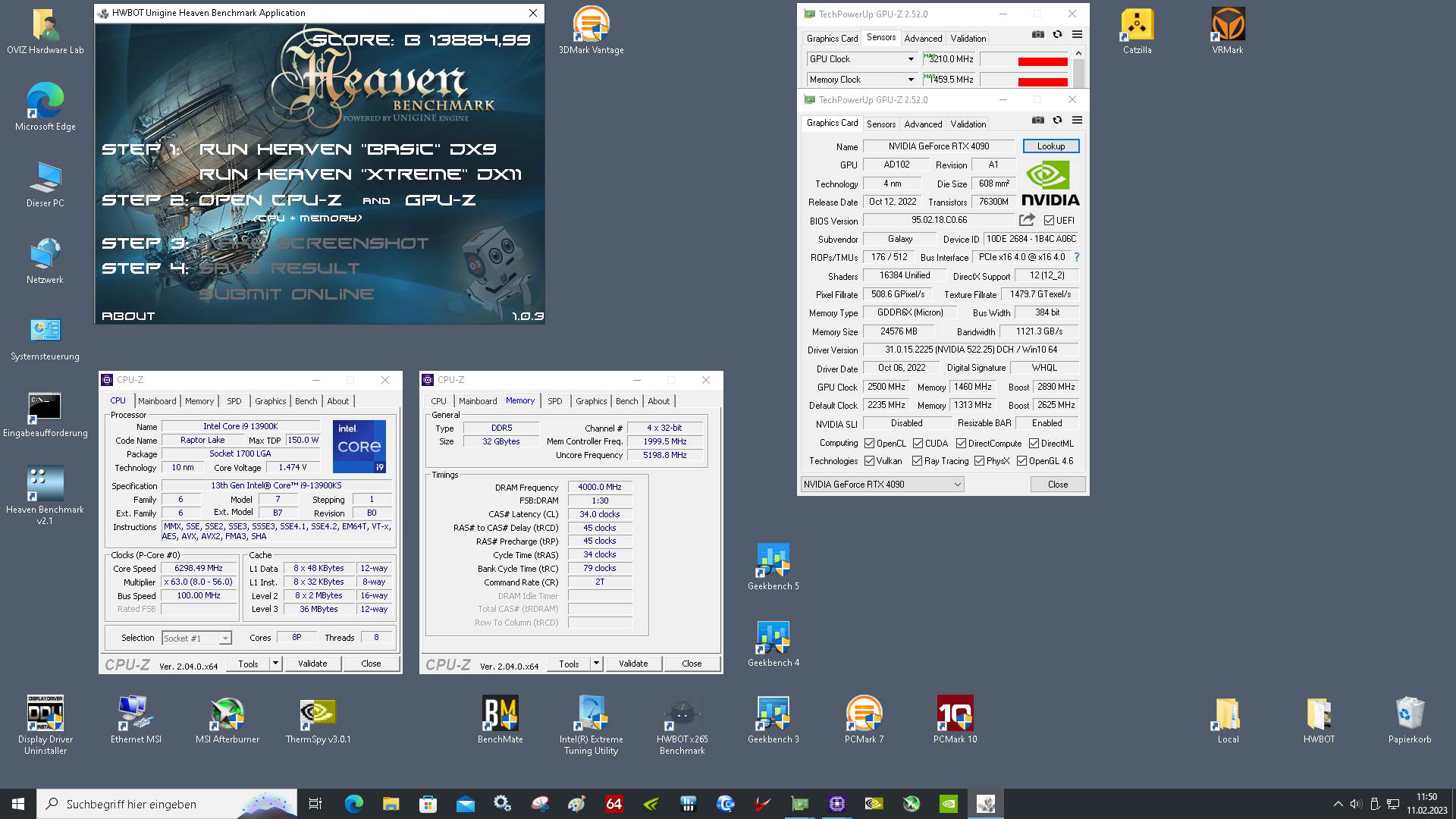This screenshot has height=819, width=1456.
Task: Open Ethernet MSI desktop shortcut
Action: click(x=136, y=720)
